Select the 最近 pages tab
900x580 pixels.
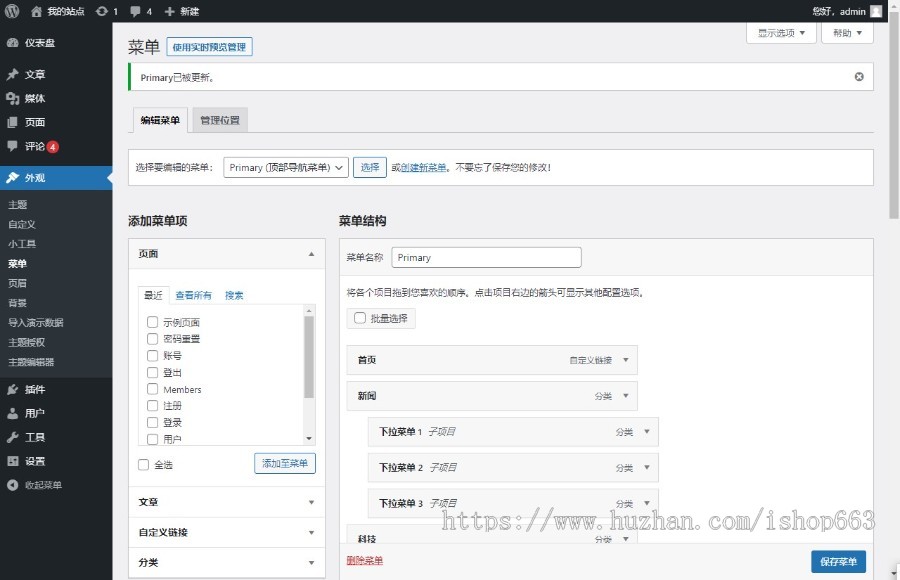[153, 295]
